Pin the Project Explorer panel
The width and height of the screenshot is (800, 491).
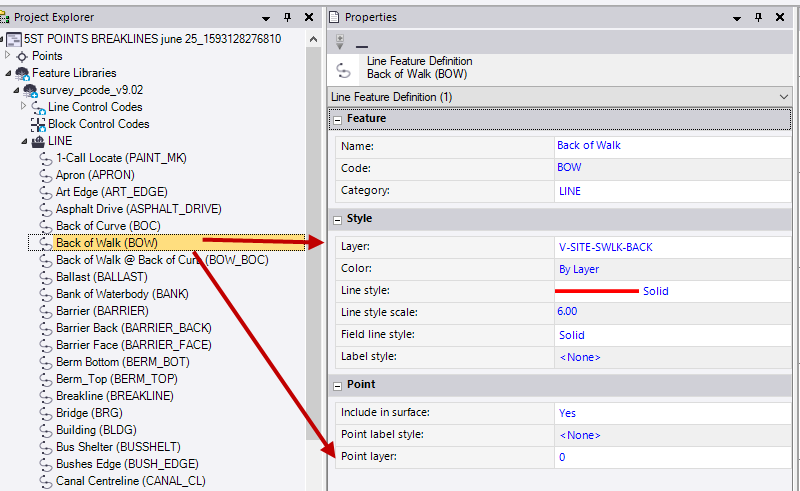pyautogui.click(x=287, y=17)
